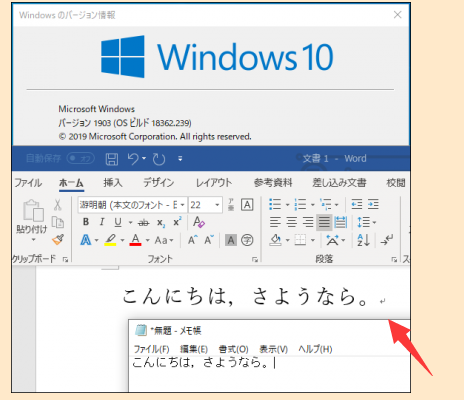Click the Justify alignment icon

click(324, 222)
